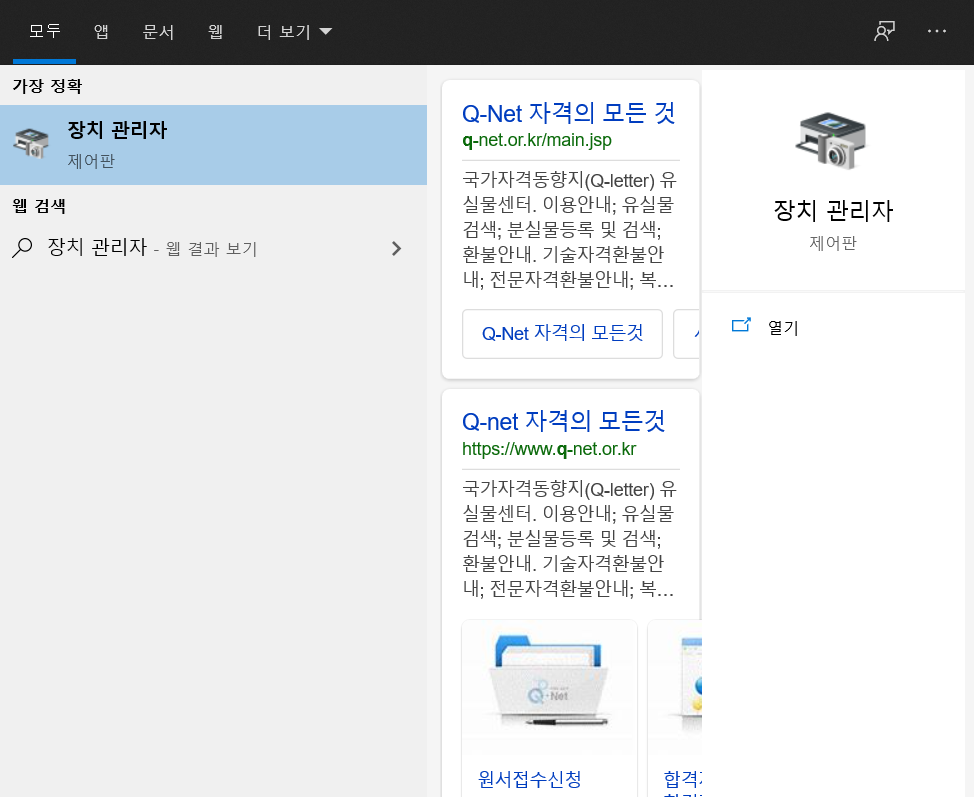
Task: Click the q-net.or.kr/main.jsp URL
Action: 537,140
